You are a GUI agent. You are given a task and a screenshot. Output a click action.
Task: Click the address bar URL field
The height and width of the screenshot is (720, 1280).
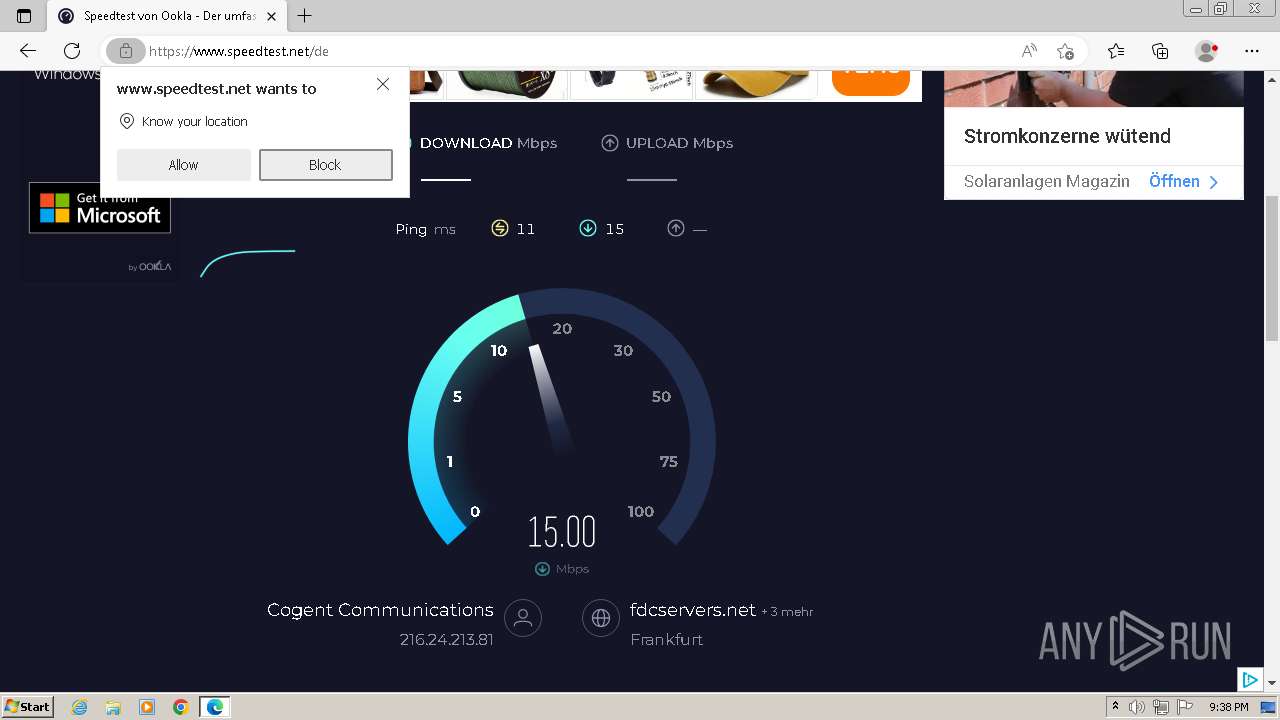[x=580, y=51]
